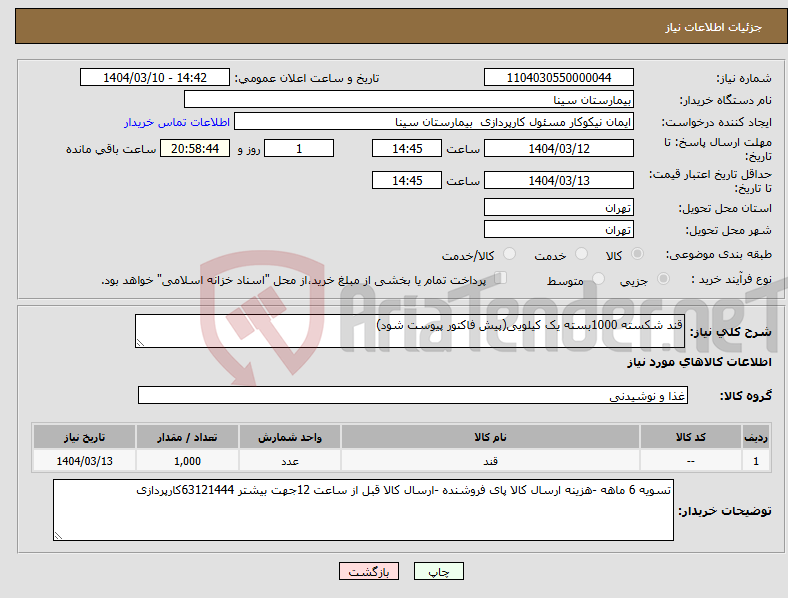Screen dimensions: 788x598
Task: Click the response deadline date 1404/03/12
Action: [x=558, y=148]
